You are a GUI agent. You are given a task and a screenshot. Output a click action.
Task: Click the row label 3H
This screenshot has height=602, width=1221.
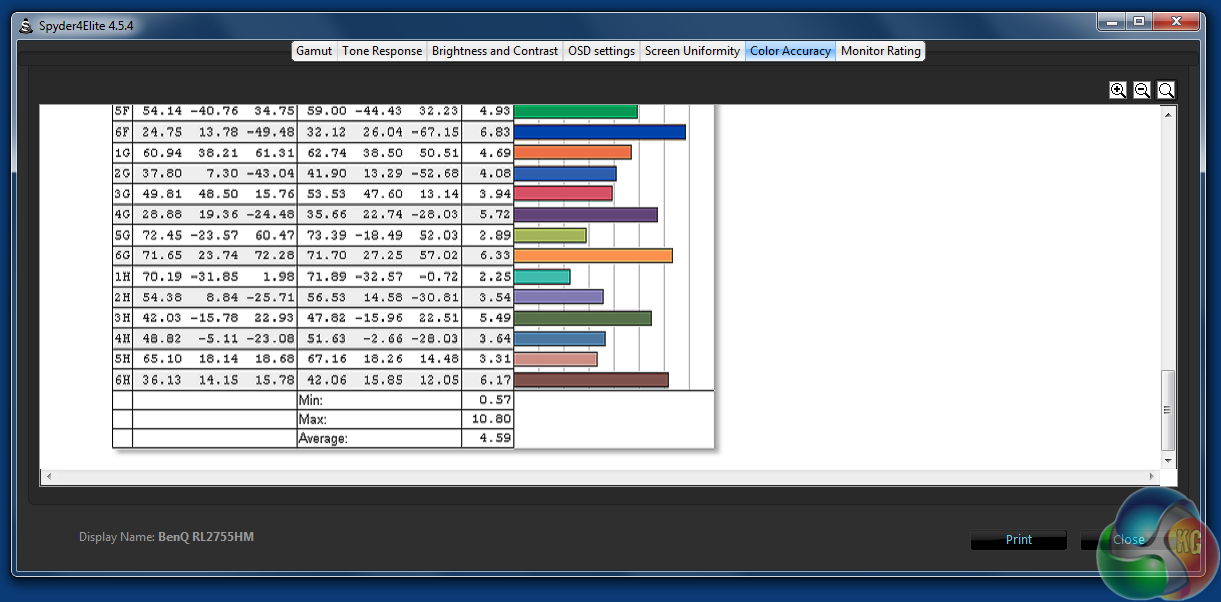[122, 318]
